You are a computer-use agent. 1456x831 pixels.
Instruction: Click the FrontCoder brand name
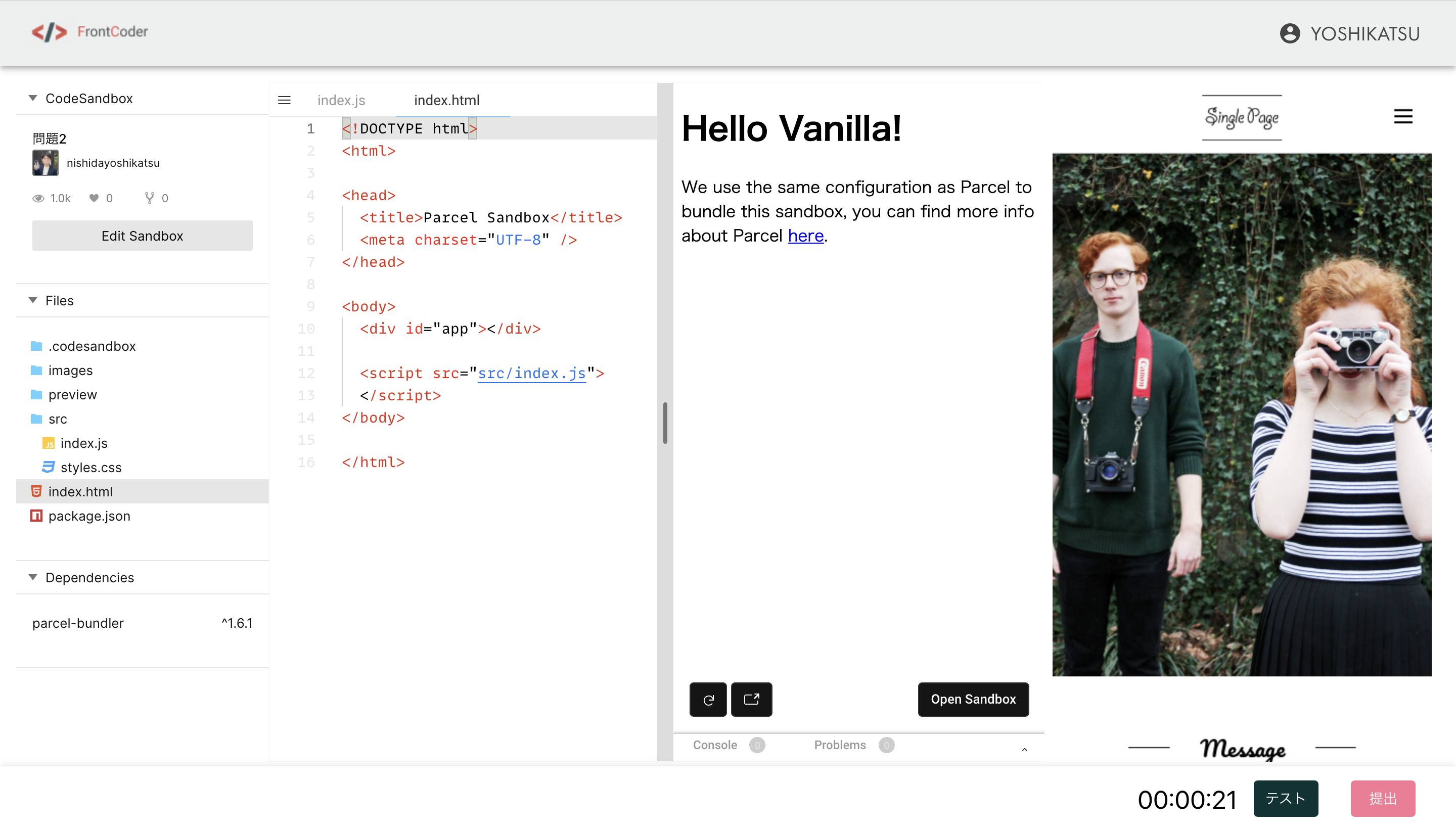(x=112, y=32)
